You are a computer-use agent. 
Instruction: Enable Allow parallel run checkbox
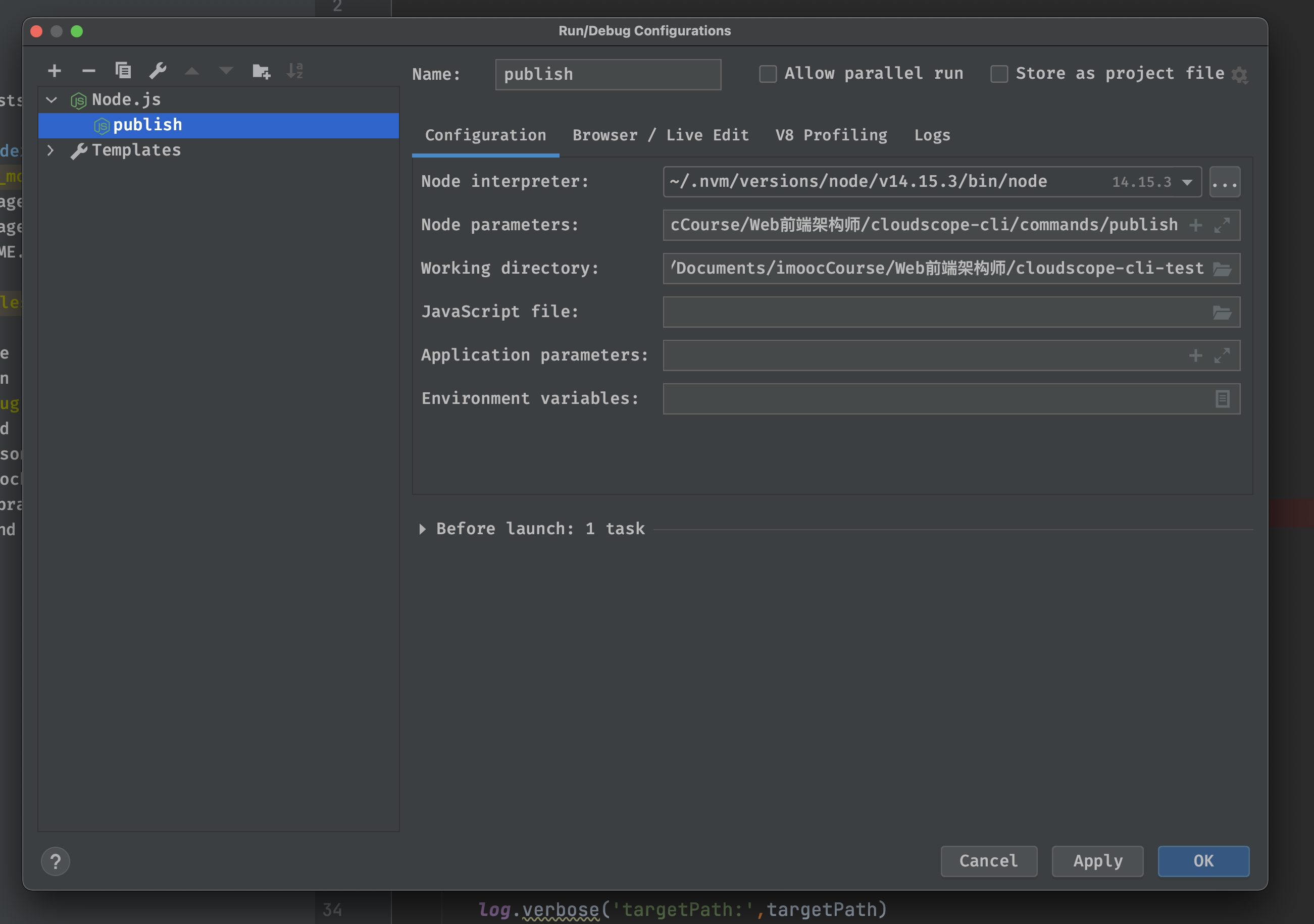tap(768, 74)
